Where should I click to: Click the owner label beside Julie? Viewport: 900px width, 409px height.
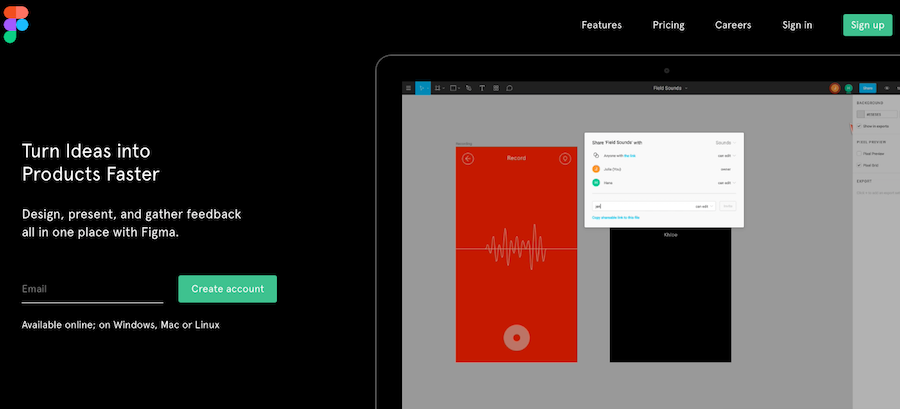pos(726,169)
